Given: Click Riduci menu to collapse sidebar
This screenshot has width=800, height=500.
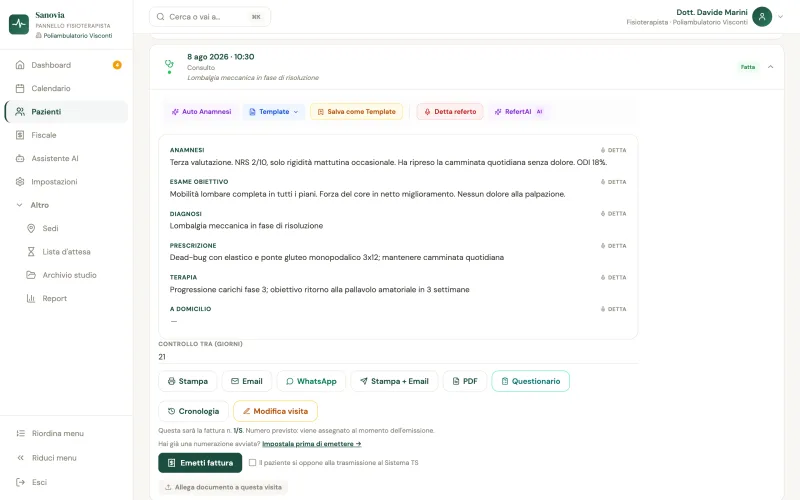Looking at the screenshot, I should click(x=66, y=458).
